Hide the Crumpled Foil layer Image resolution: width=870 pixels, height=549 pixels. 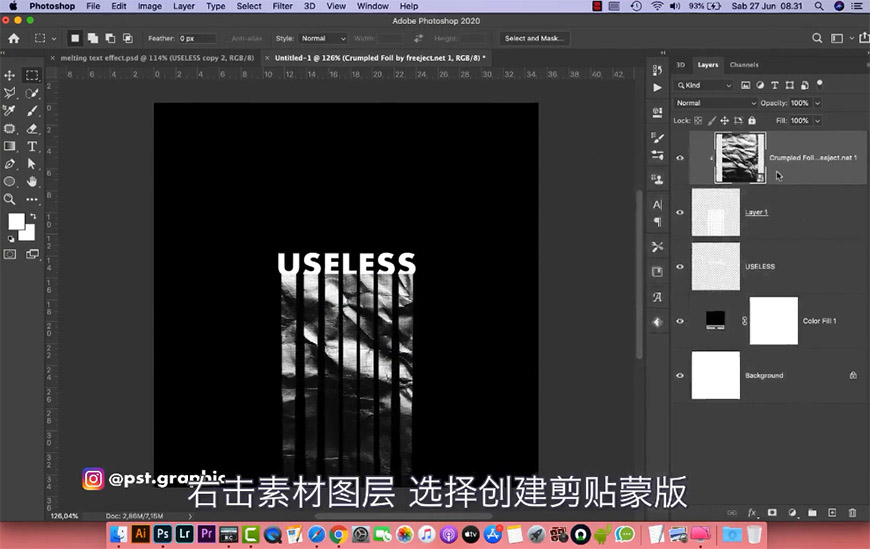click(x=680, y=158)
